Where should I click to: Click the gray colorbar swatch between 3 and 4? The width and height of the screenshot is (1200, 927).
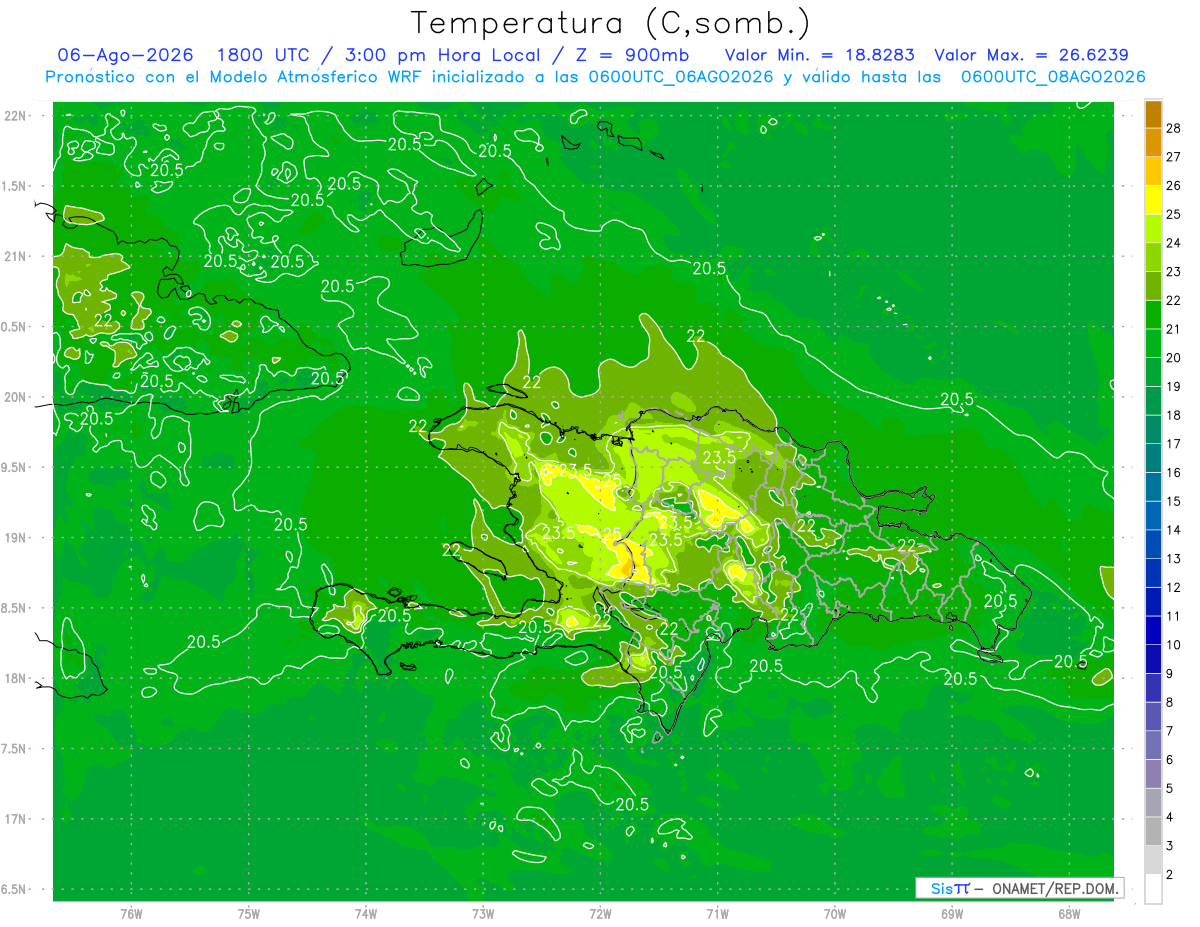pos(1153,832)
